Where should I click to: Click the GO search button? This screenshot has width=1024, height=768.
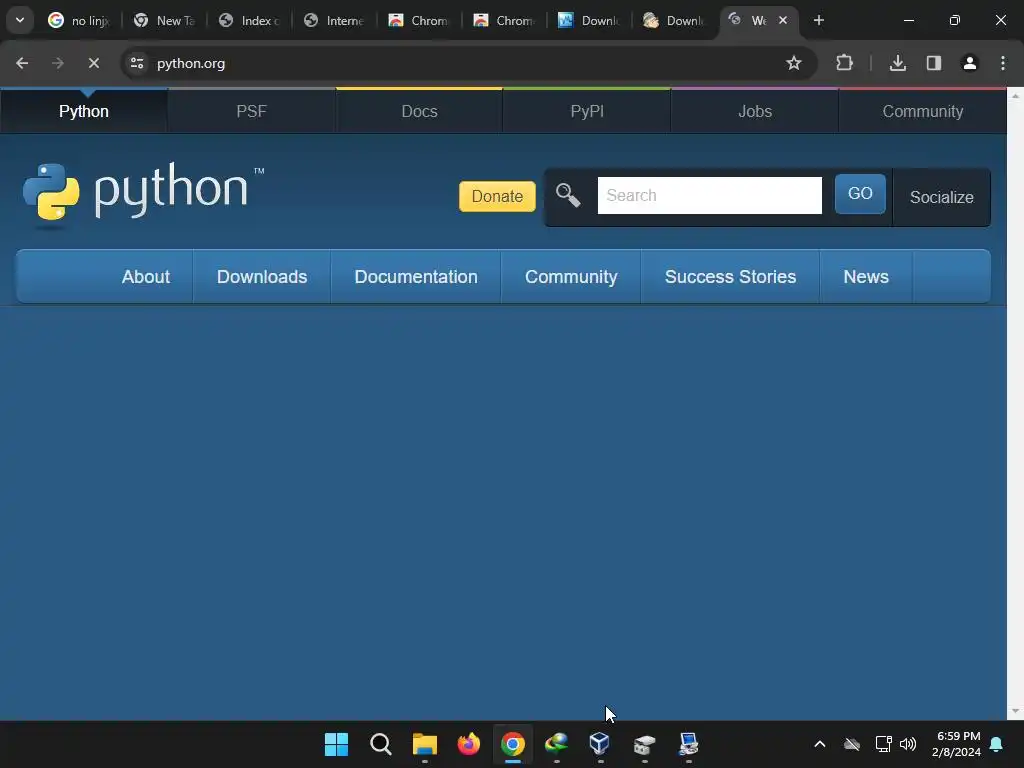pos(860,193)
